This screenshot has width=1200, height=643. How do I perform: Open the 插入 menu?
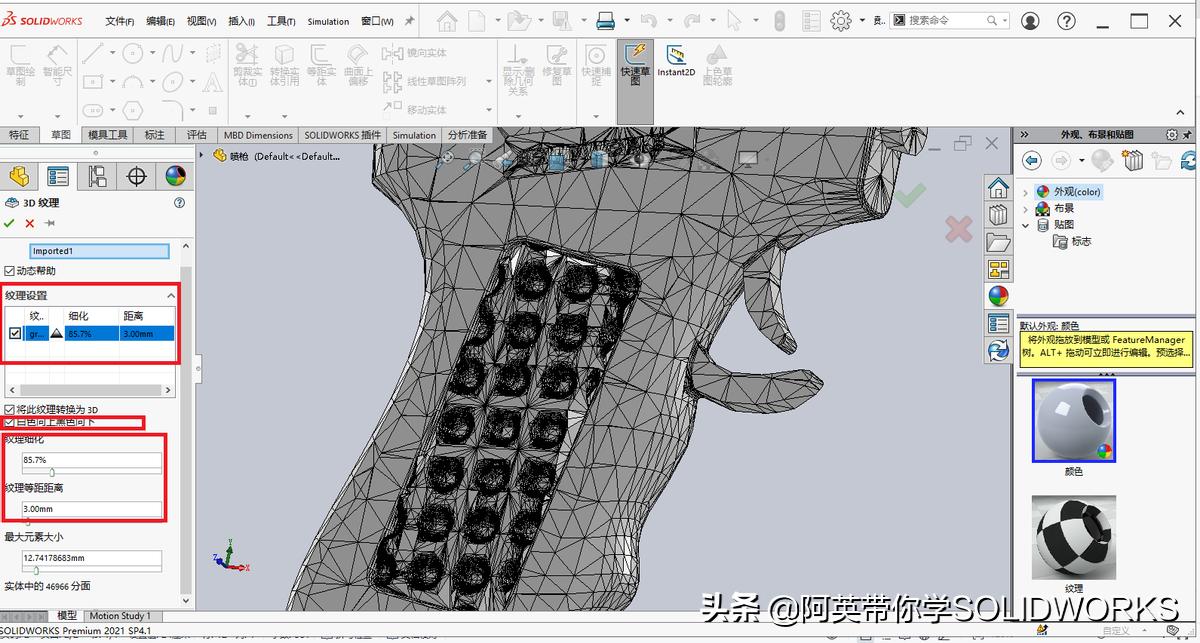point(240,21)
